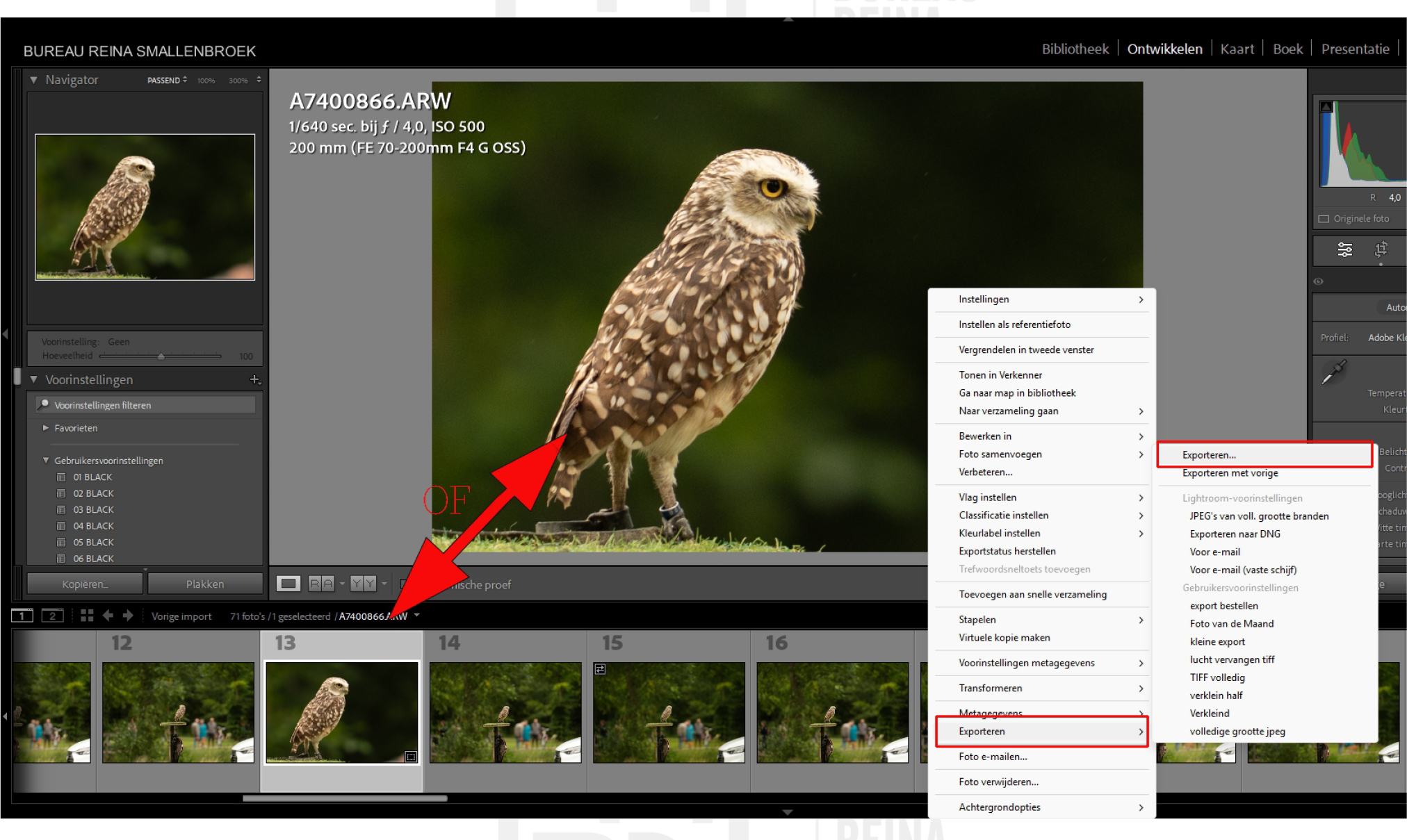
Task: Select the Edit sliders tool icon
Action: click(x=1344, y=249)
